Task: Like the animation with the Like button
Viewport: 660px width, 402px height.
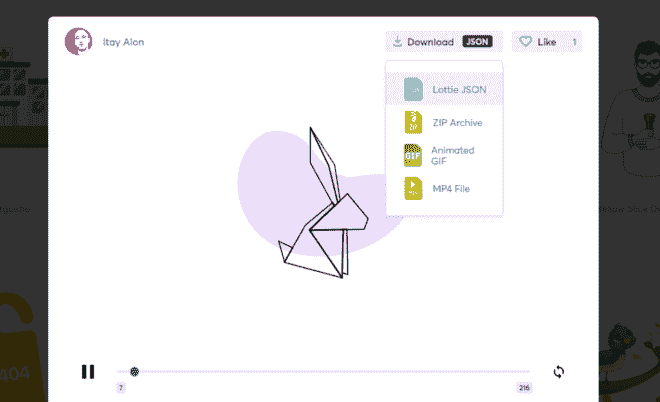Action: coord(547,42)
